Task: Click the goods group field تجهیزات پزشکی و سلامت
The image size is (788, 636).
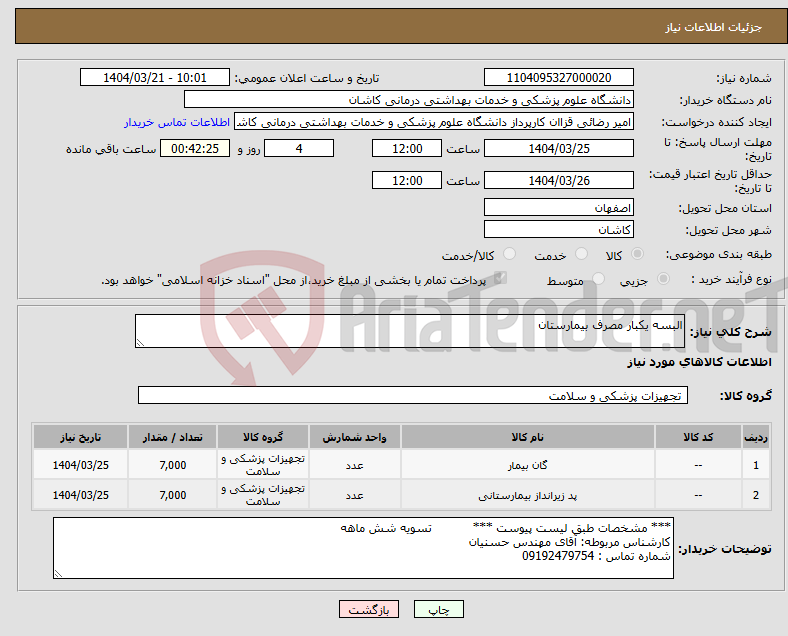Action: [413, 395]
